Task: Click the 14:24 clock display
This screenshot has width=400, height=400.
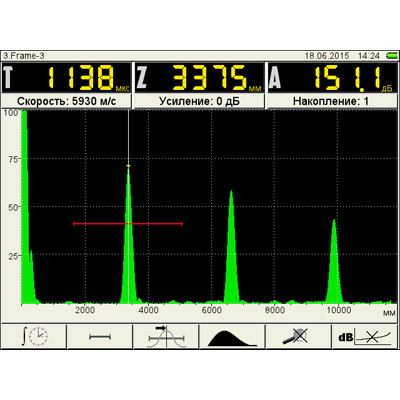Action: [369, 56]
